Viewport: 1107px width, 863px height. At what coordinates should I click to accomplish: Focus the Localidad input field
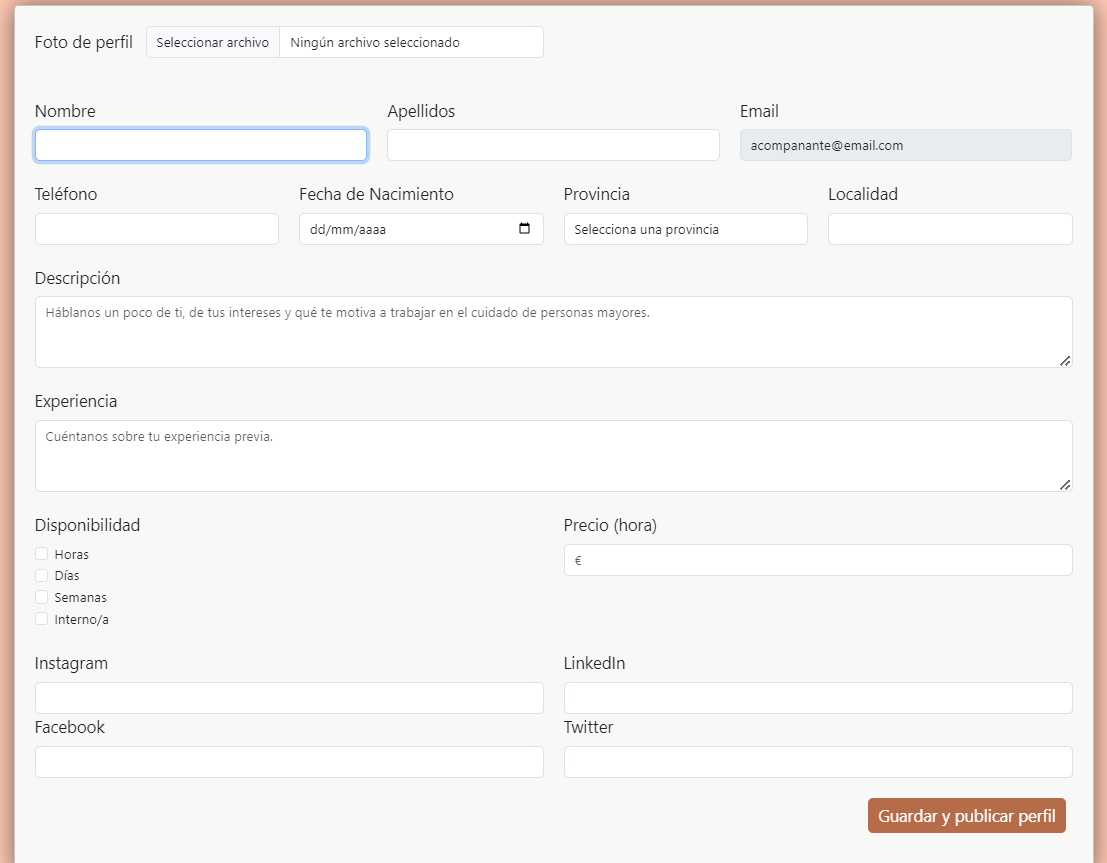[x=950, y=229]
